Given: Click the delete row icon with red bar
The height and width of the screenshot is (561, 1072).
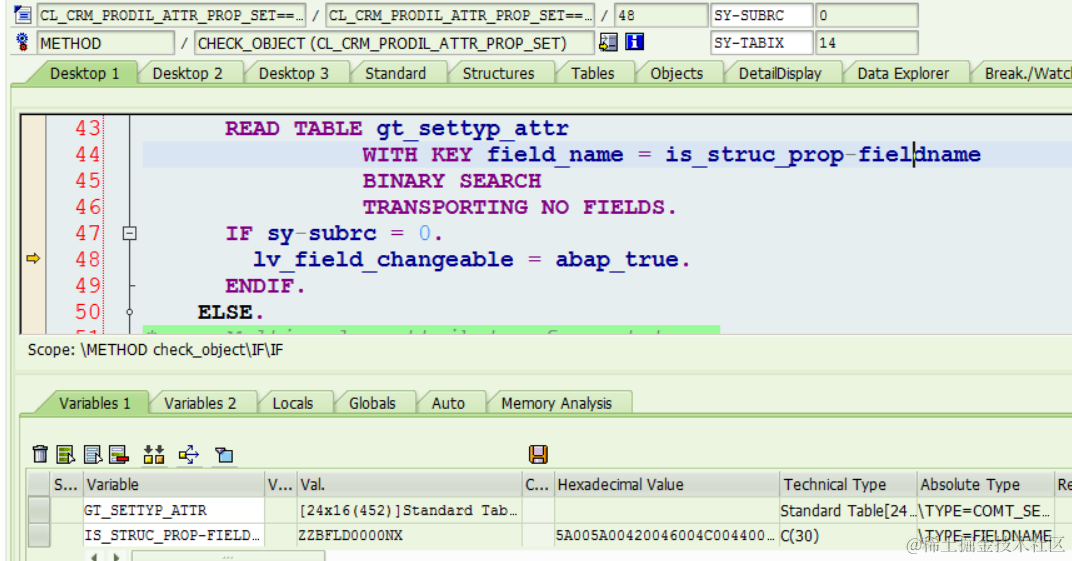Looking at the screenshot, I should [x=119, y=454].
